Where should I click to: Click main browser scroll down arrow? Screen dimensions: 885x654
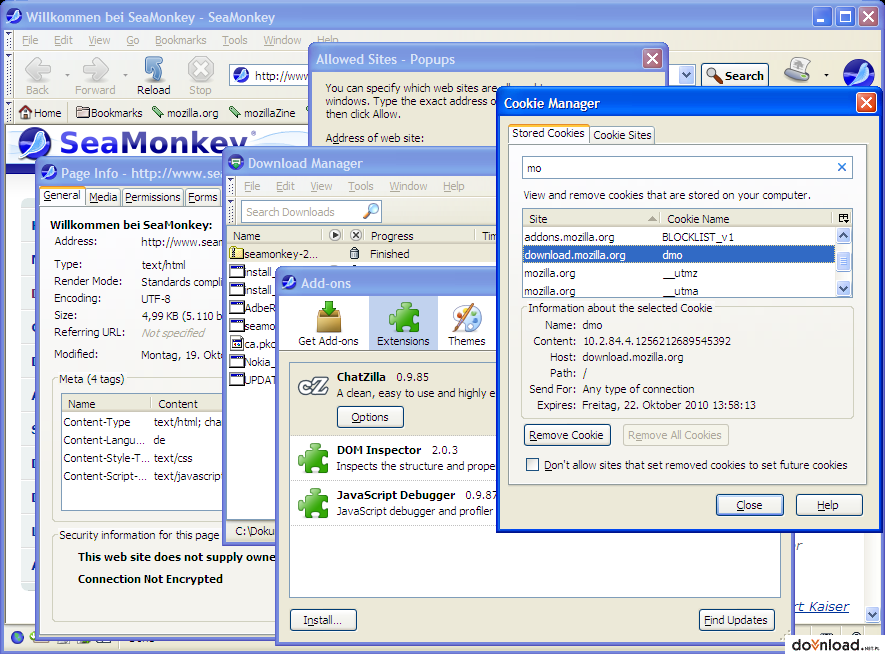pos(872,615)
